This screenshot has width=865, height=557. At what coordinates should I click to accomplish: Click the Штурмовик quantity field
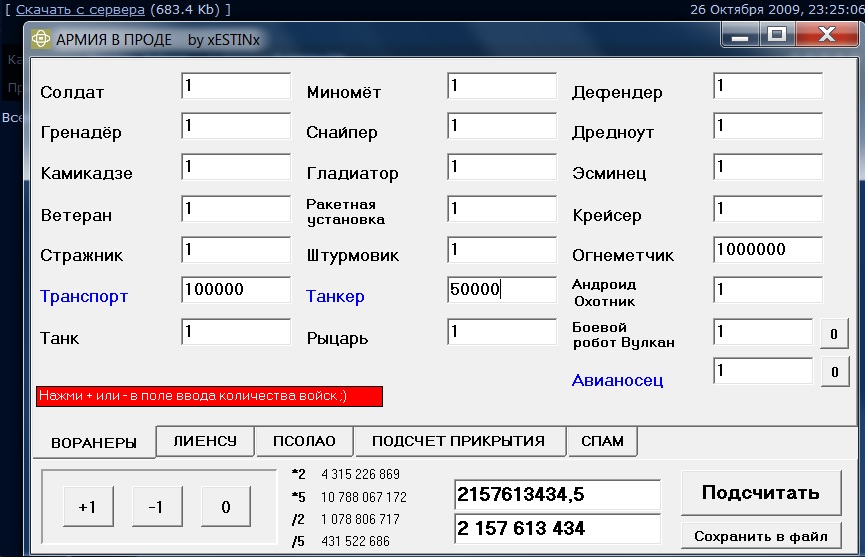click(502, 250)
